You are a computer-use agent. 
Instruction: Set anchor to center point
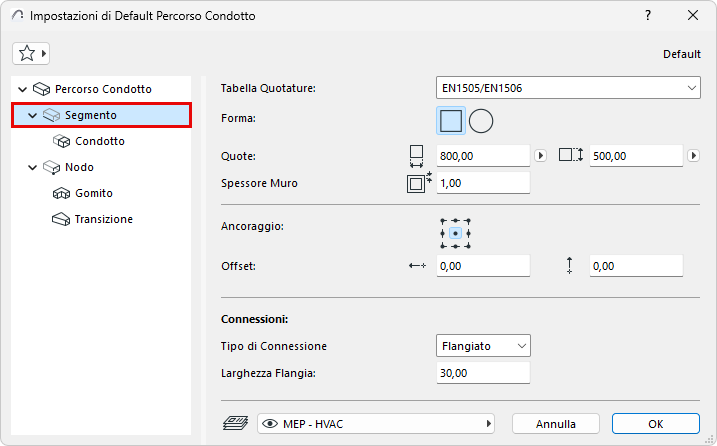(x=455, y=233)
